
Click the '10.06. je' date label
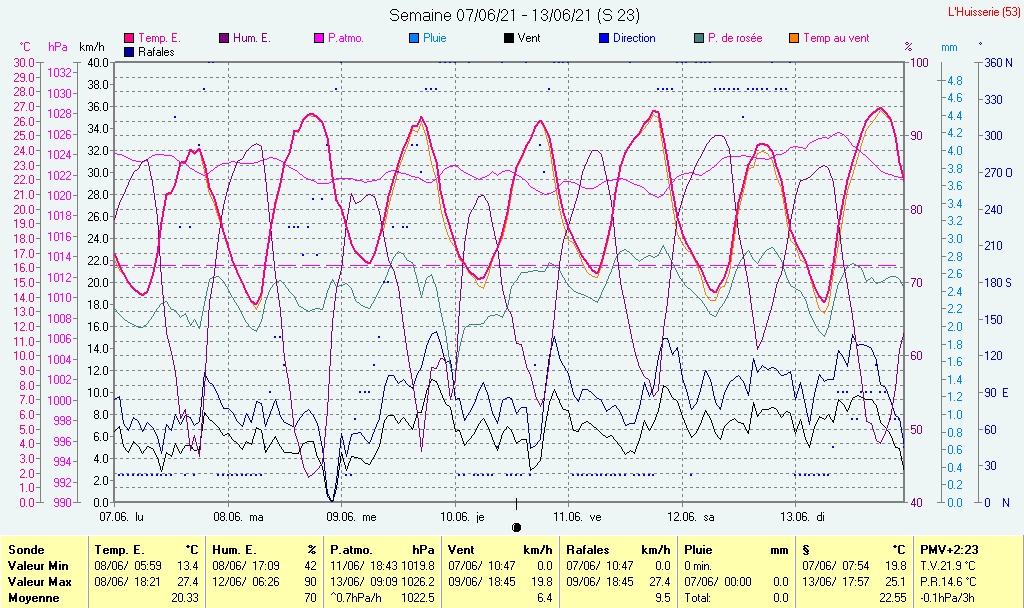click(x=462, y=517)
